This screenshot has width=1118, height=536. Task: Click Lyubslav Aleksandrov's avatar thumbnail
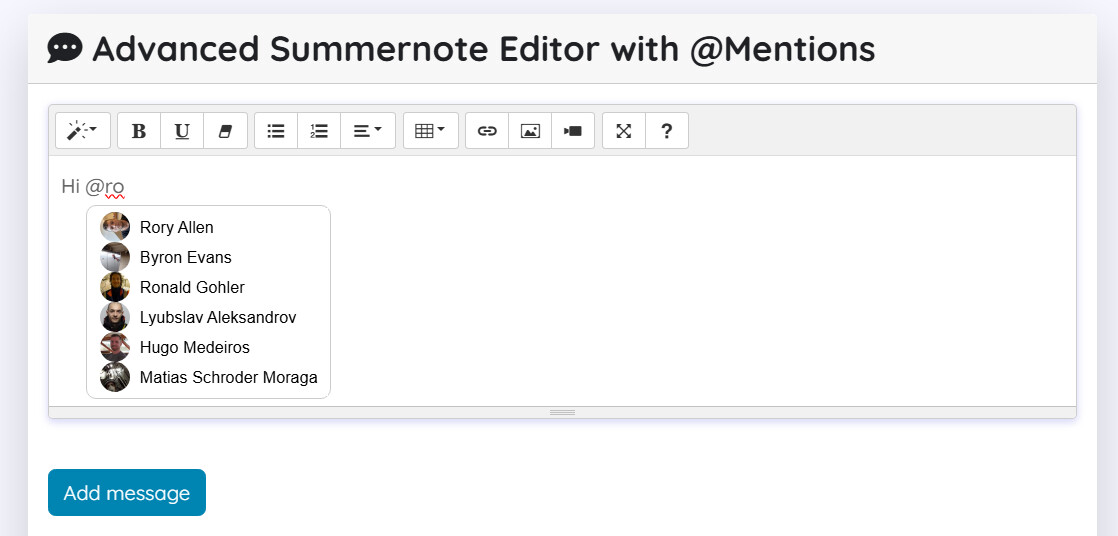click(x=115, y=317)
